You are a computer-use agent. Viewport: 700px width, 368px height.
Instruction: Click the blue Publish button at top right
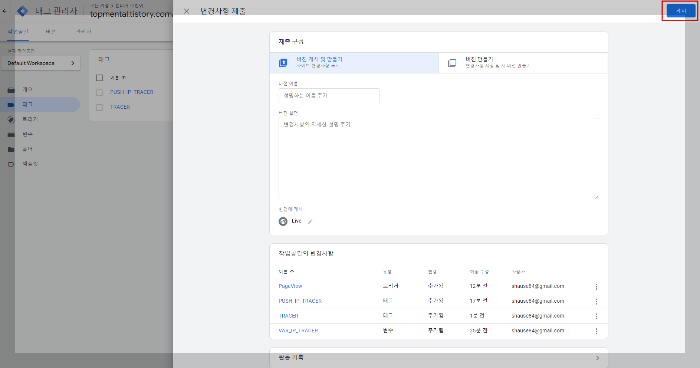pyautogui.click(x=681, y=11)
